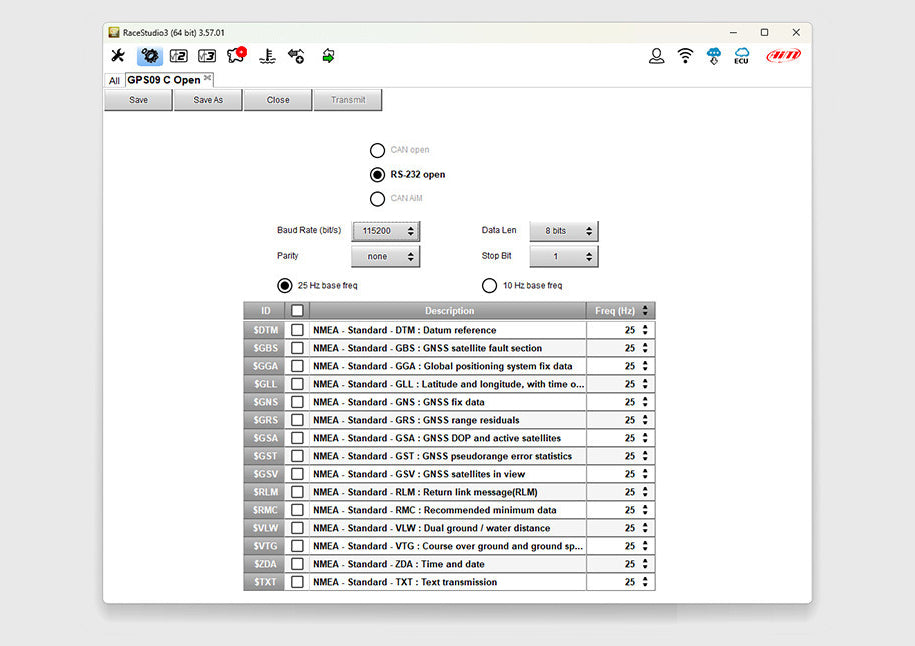This screenshot has height=646, width=915.
Task: Click the user profile icon
Action: 656,56
